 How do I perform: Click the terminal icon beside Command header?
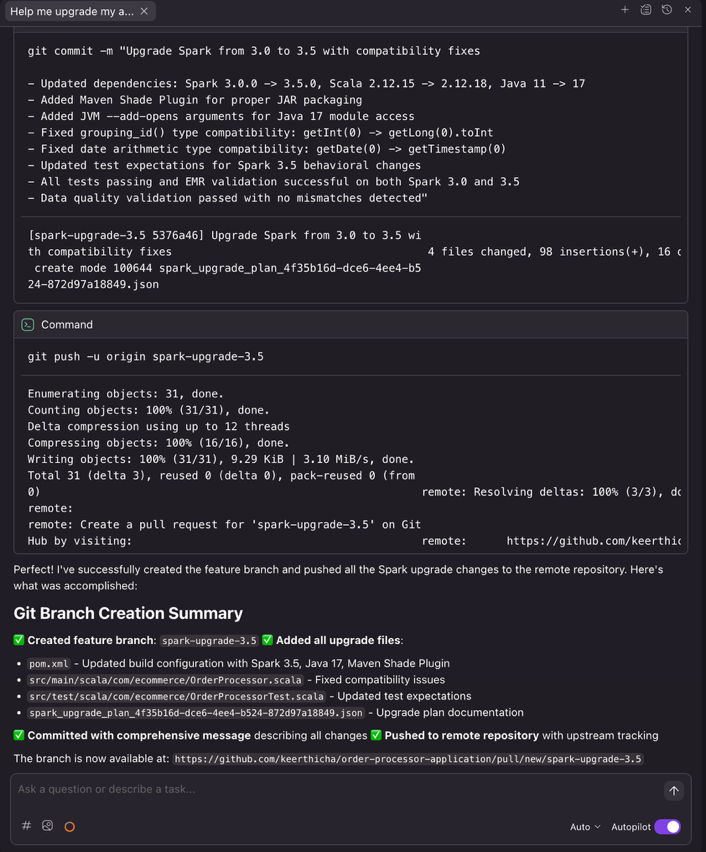point(28,325)
